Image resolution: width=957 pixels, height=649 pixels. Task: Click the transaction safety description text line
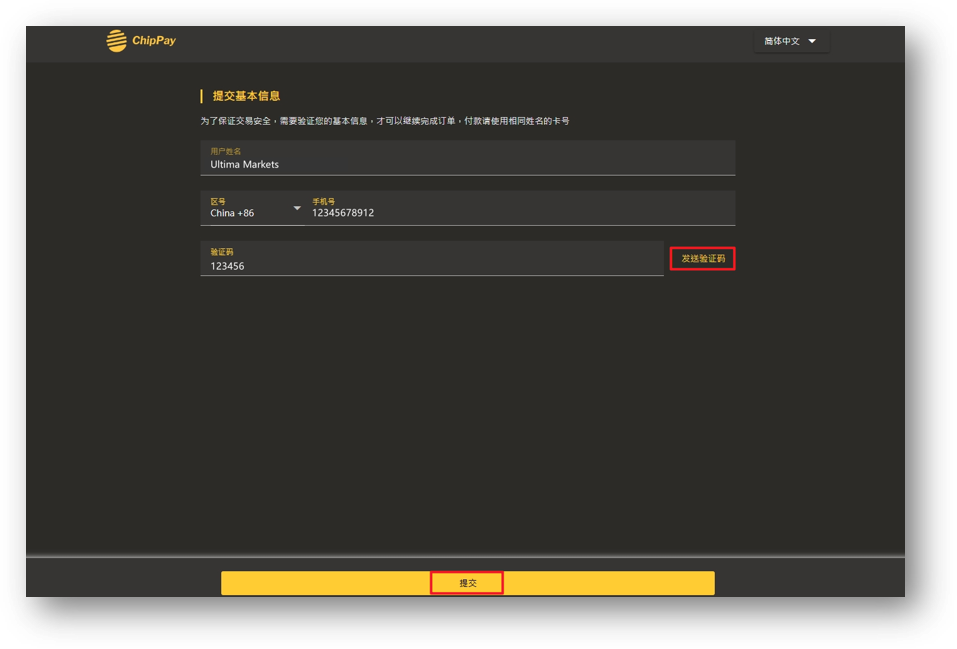385,121
